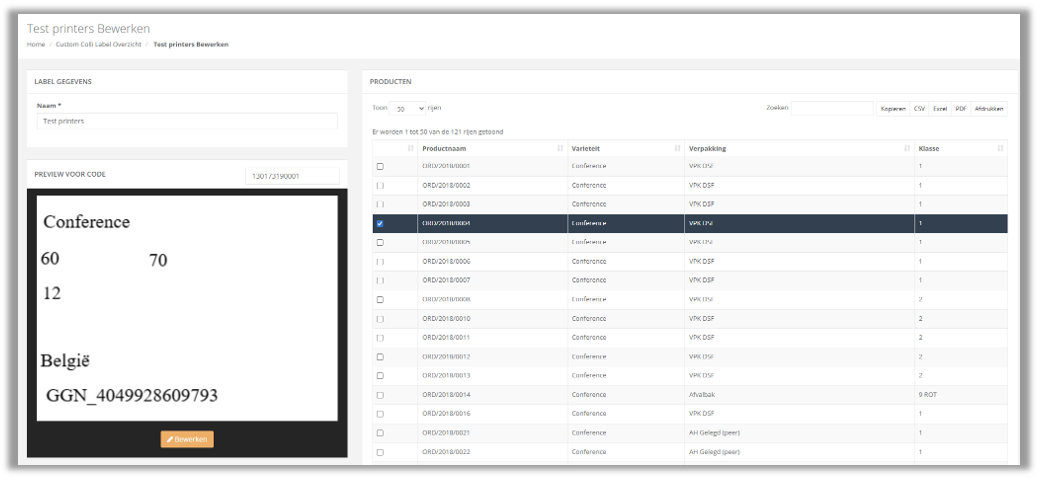Viewport: 1042px width, 479px height.
Task: Click Conference cell in ORD/2018/0007 row
Action: 626,280
